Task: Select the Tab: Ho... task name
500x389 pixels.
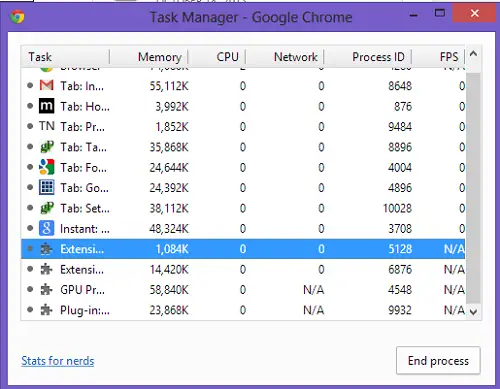Action: click(85, 106)
